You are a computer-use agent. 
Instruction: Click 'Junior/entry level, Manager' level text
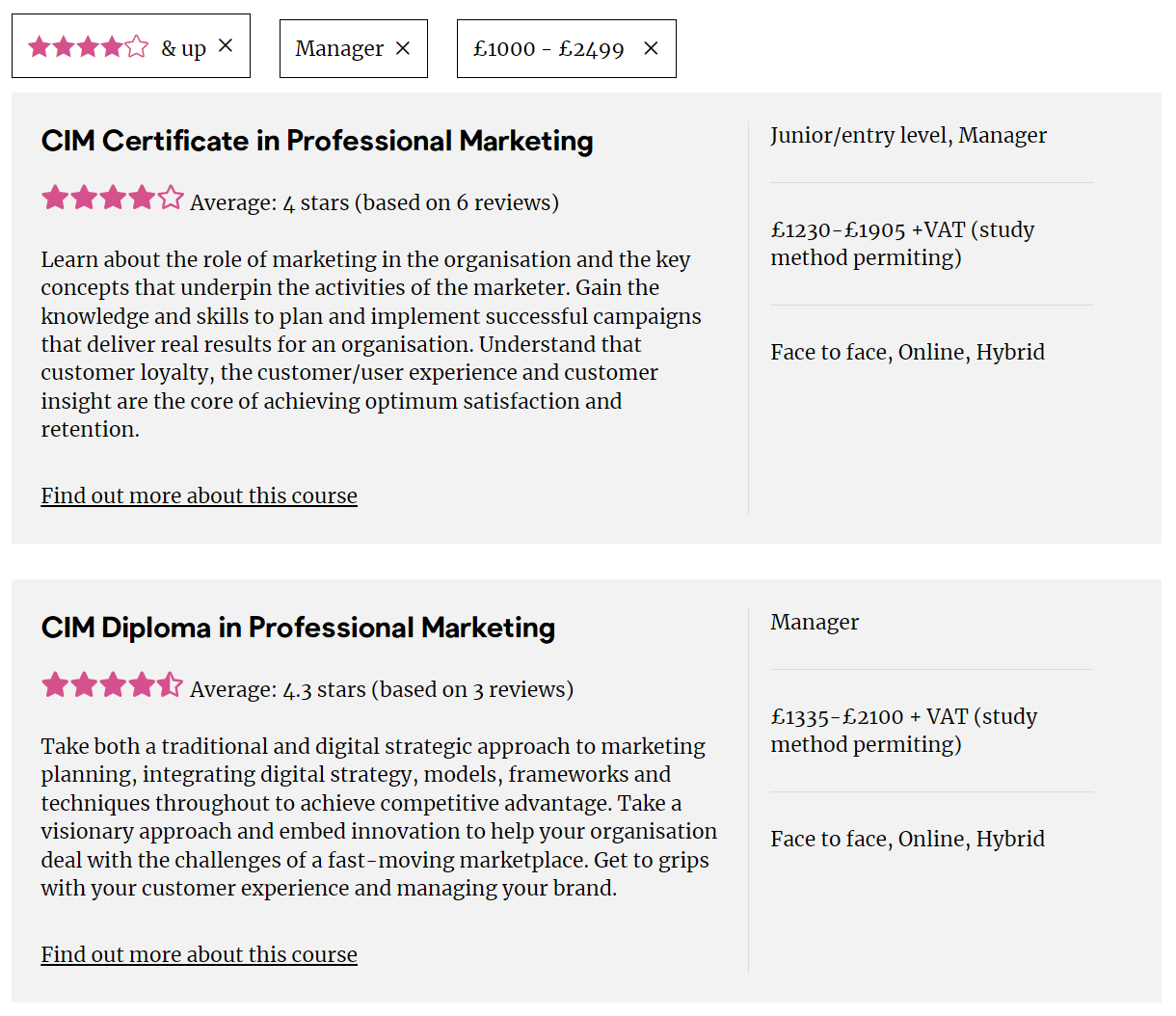pyautogui.click(x=908, y=135)
